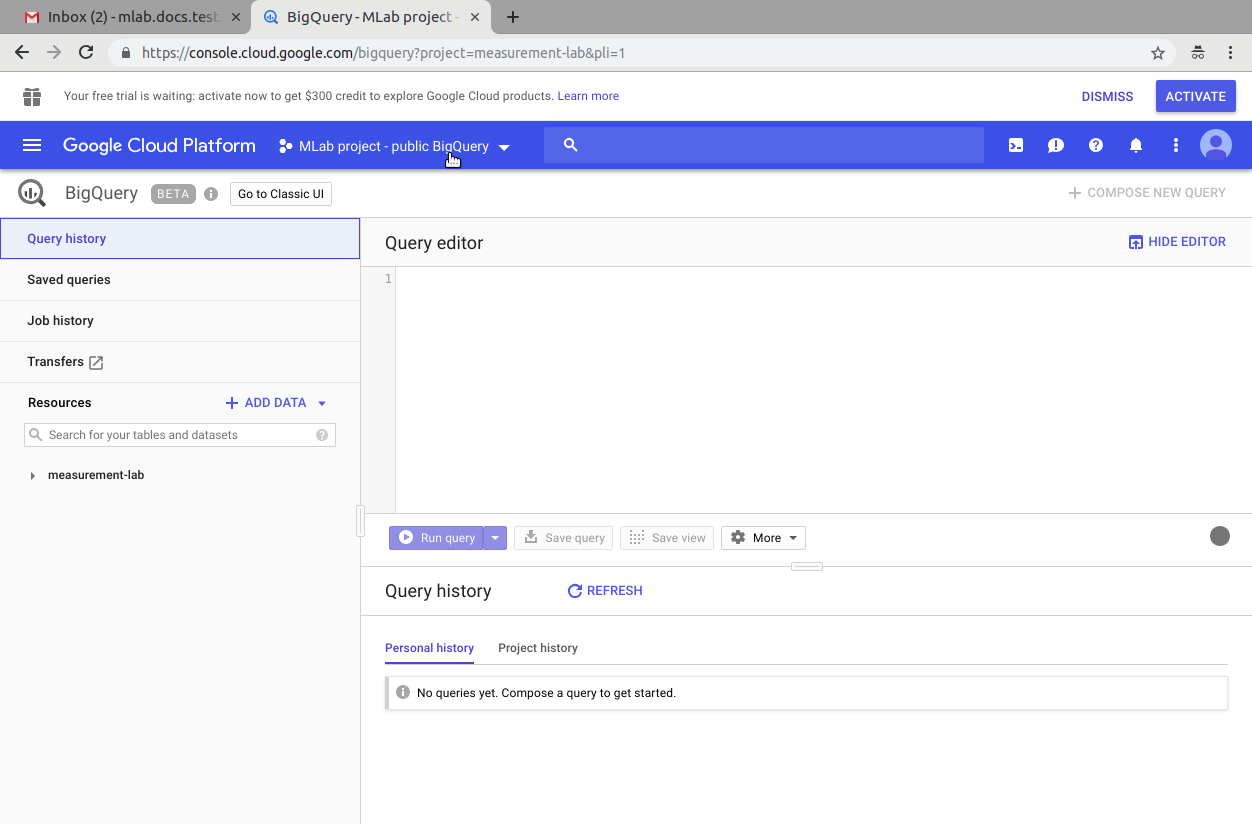The image size is (1252, 824).
Task: Open the Help question-mark icon
Action: pyautogui.click(x=1095, y=145)
